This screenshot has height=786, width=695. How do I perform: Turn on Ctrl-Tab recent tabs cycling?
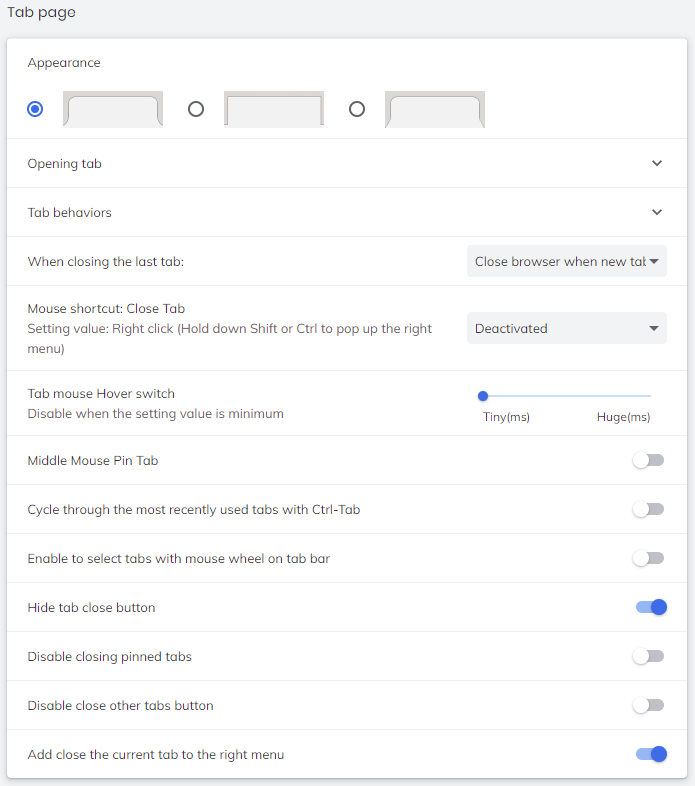648,509
